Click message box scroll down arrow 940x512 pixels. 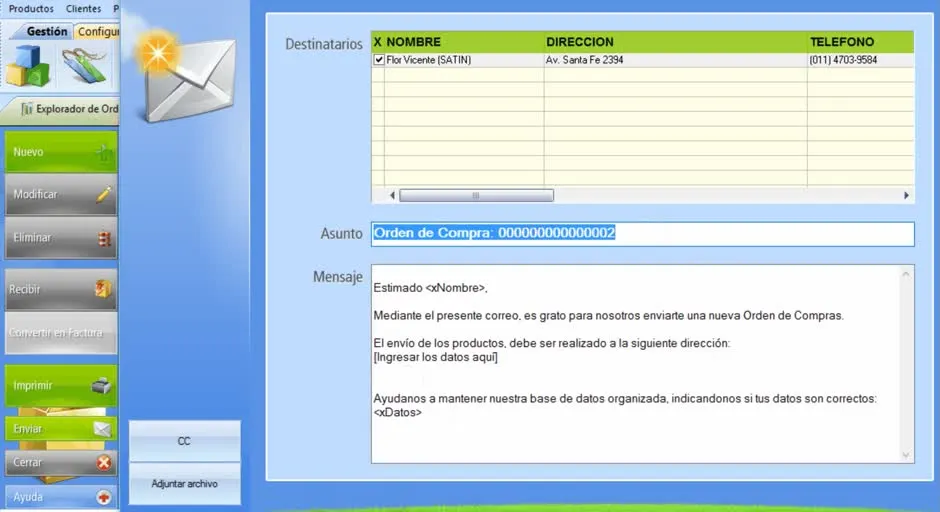906,455
